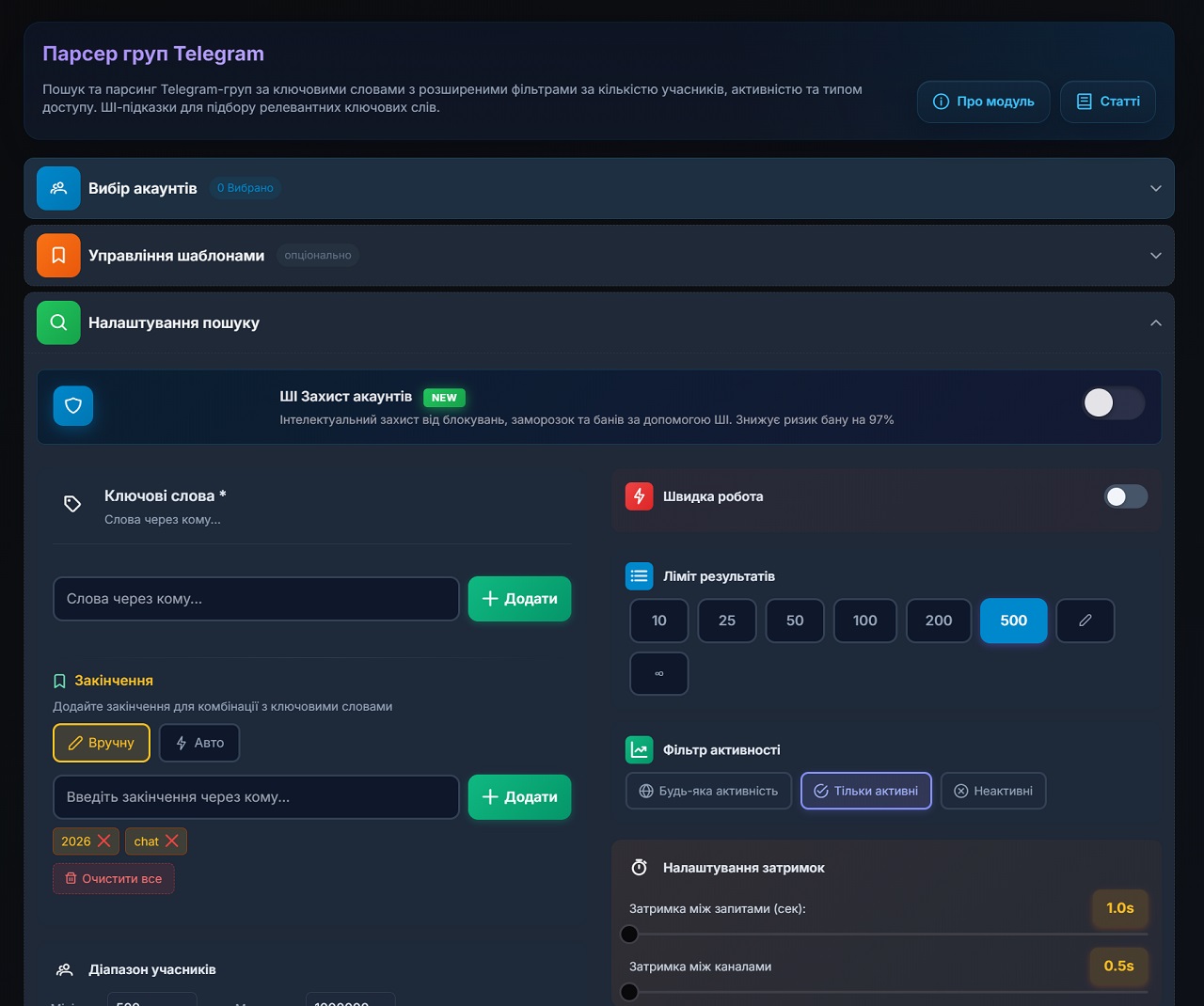Click the orange bookmark icon for Управління шаблонами
Viewport: 1204px width, 1006px height.
coord(58,256)
